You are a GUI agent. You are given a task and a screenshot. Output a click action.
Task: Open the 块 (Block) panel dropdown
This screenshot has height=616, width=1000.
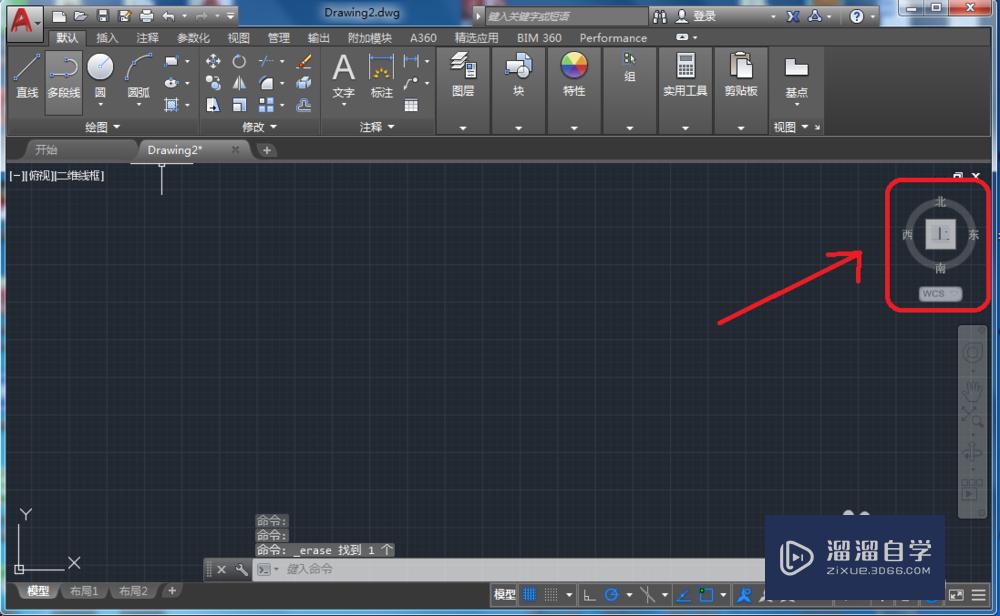pyautogui.click(x=518, y=128)
